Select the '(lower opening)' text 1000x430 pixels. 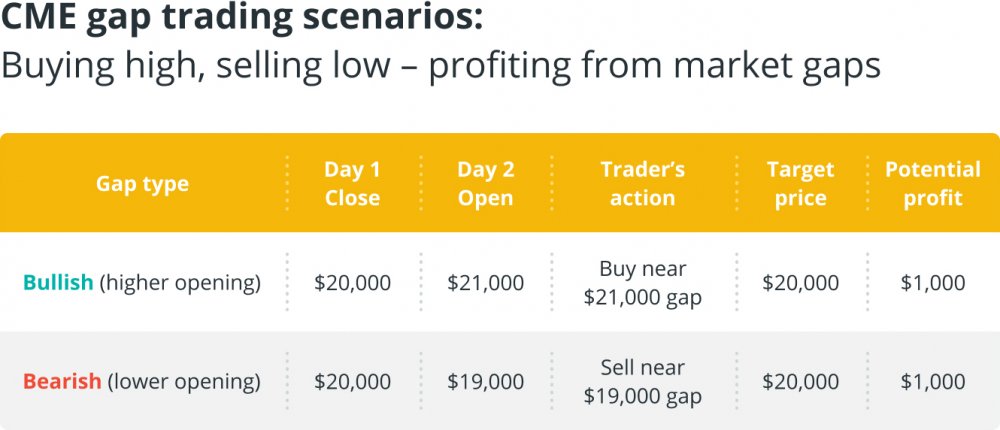point(184,382)
